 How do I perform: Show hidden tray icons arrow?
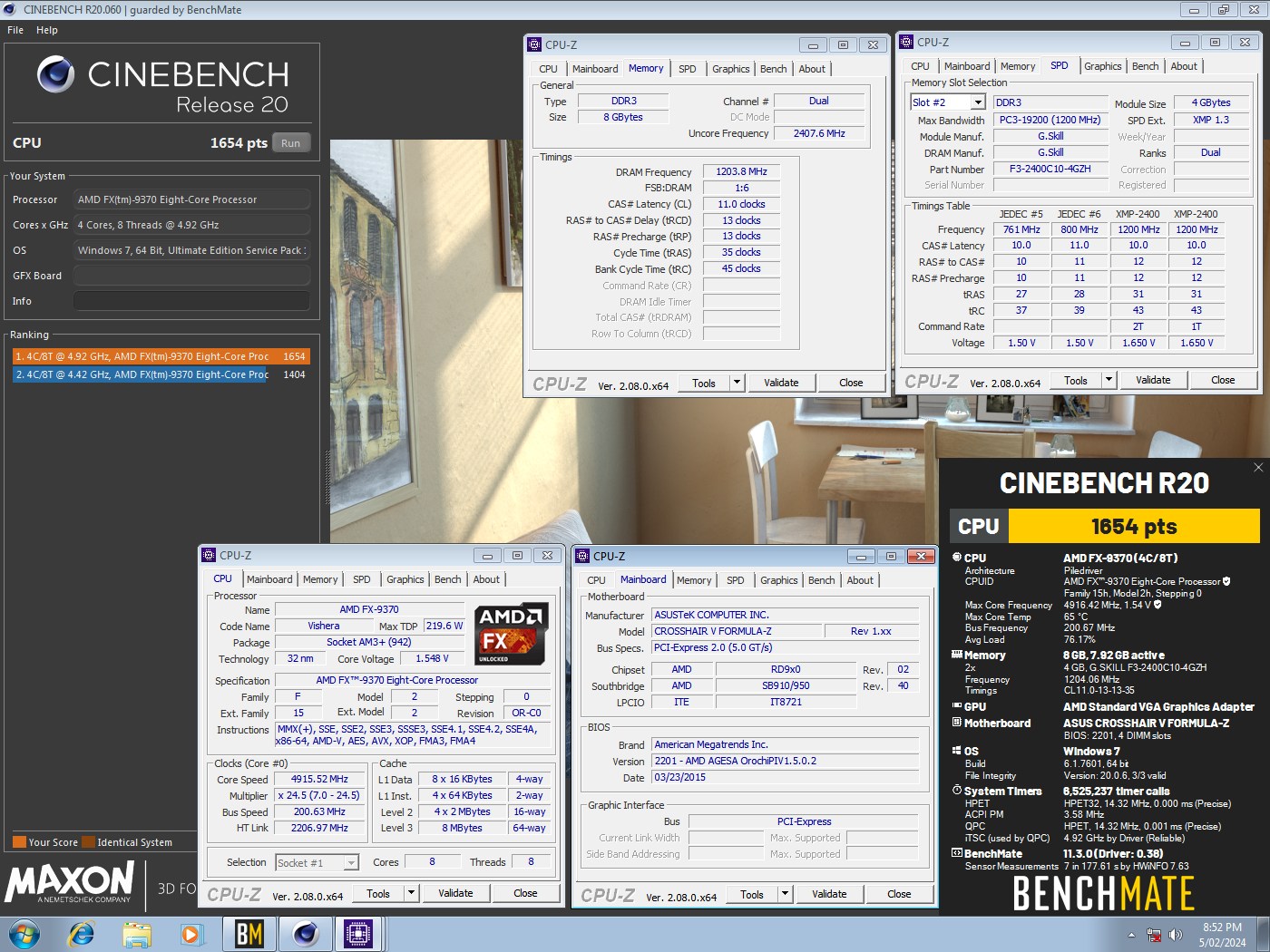point(1131,935)
